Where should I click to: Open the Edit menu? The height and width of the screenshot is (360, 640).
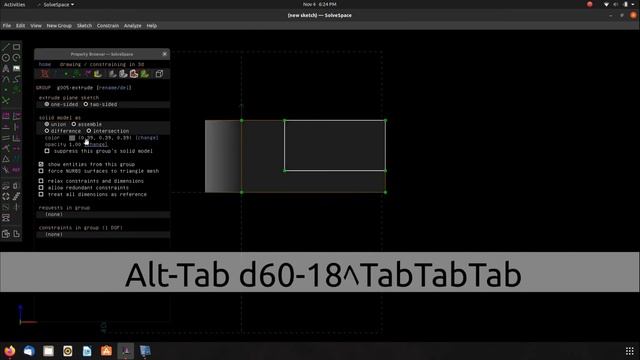point(20,26)
